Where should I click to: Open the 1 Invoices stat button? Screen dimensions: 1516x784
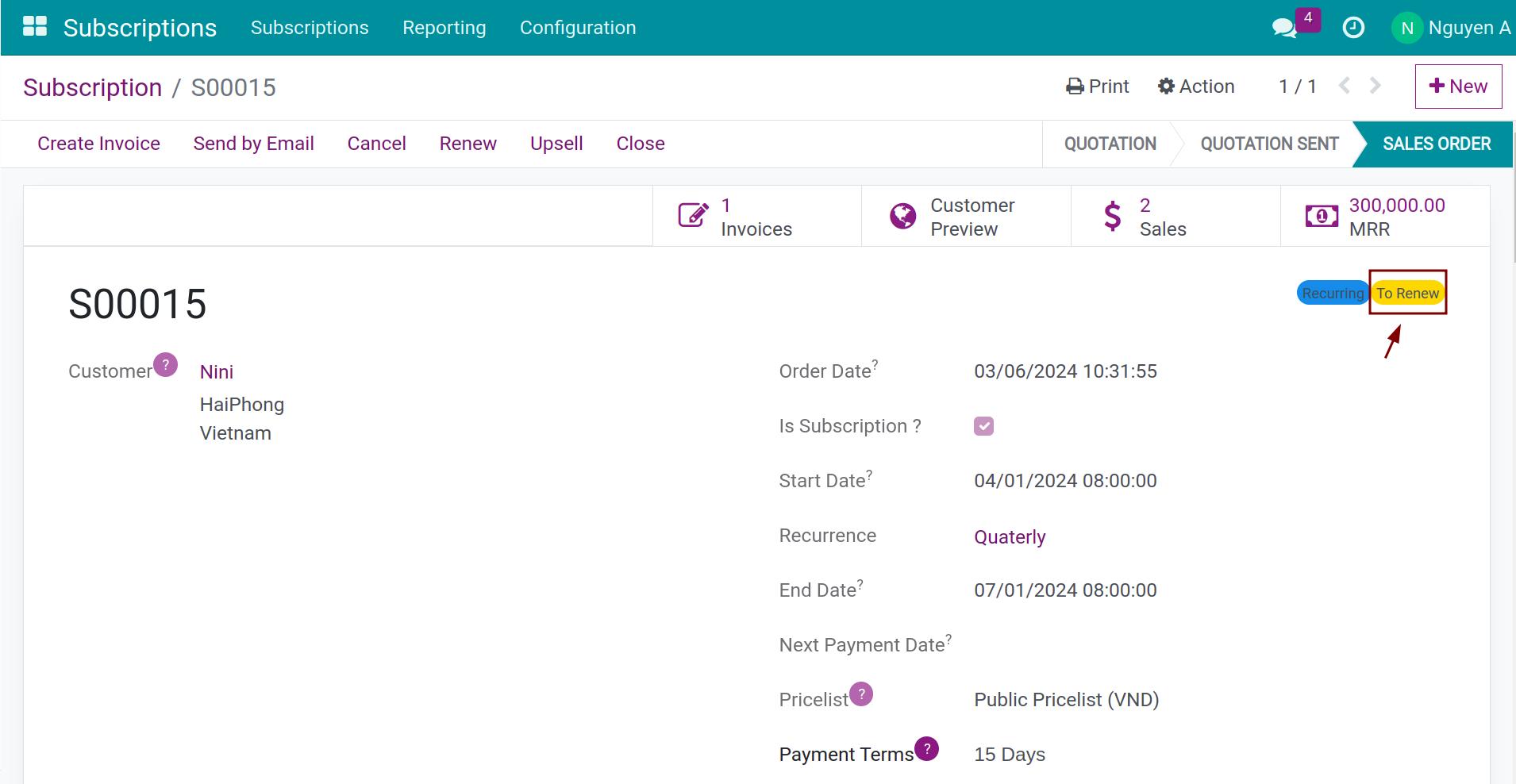(757, 217)
